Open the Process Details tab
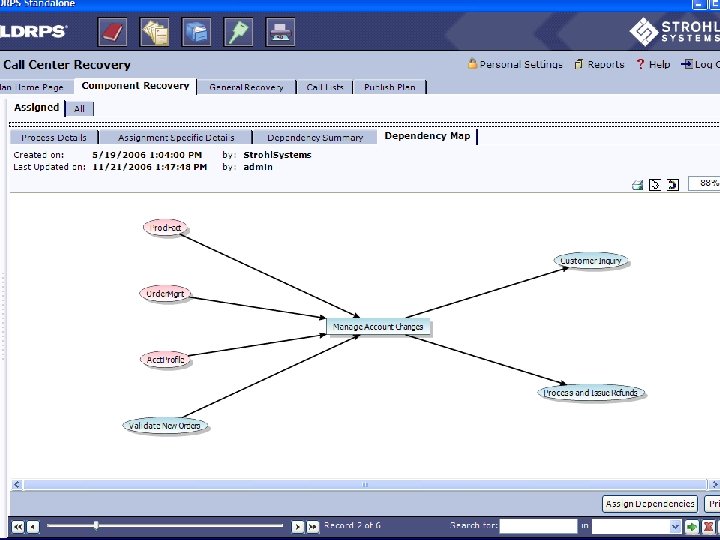The width and height of the screenshot is (720, 540). point(54,137)
